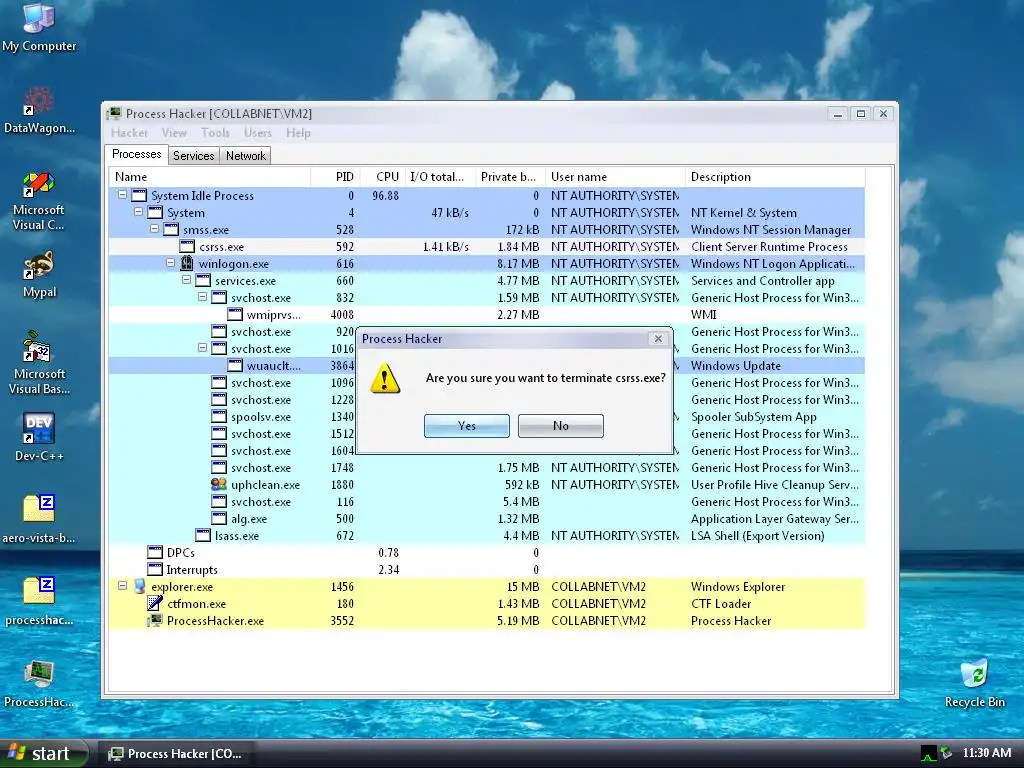The width and height of the screenshot is (1024, 768).
Task: Sort by the Name column header
Action: point(210,177)
